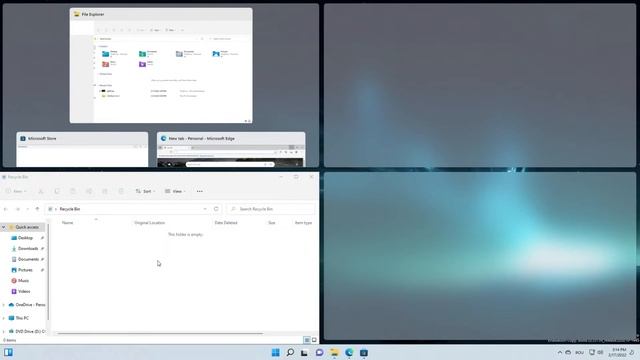Open the See more three-dots menu

(200, 191)
